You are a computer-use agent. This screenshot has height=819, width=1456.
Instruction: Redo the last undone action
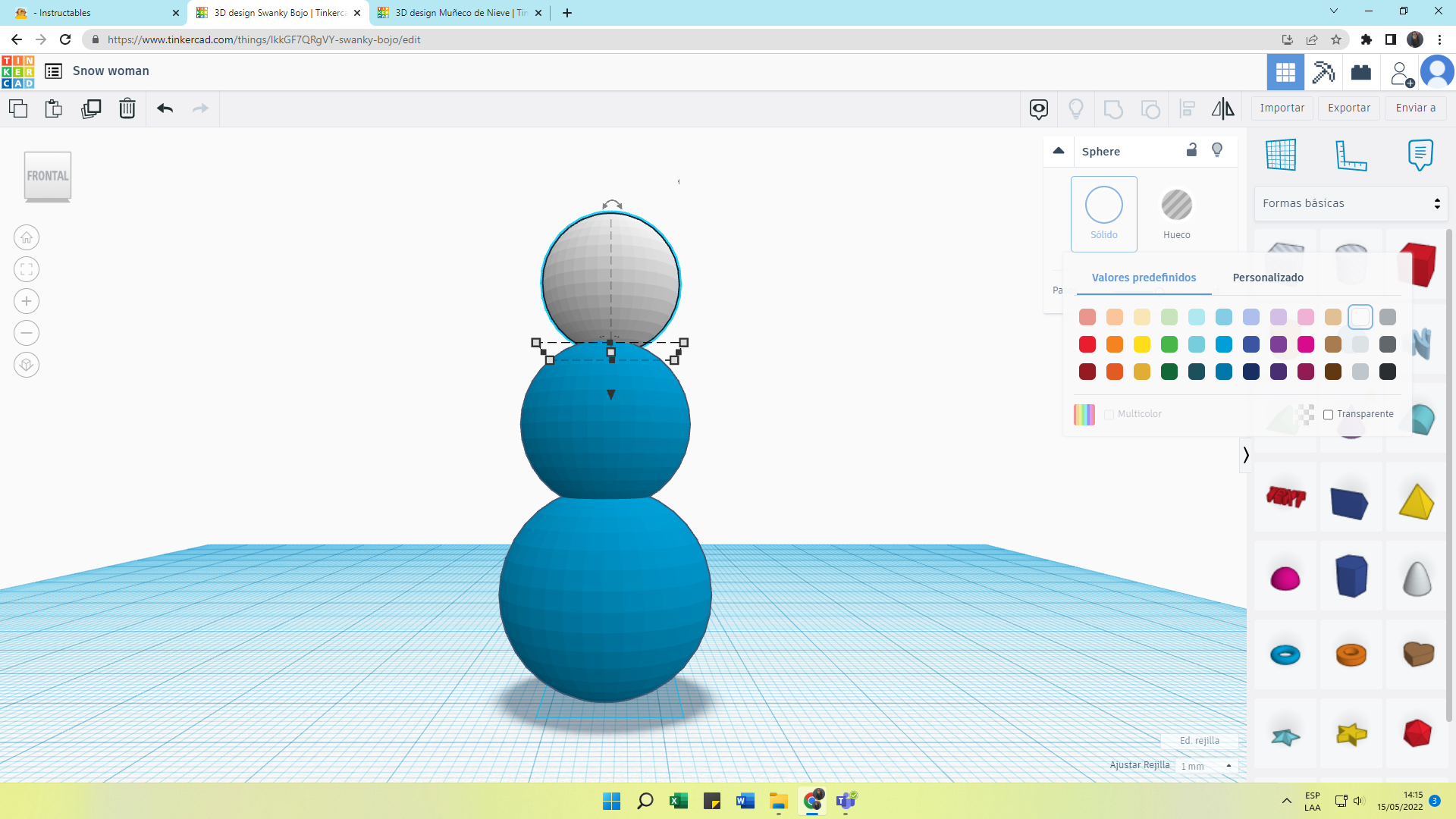(200, 108)
